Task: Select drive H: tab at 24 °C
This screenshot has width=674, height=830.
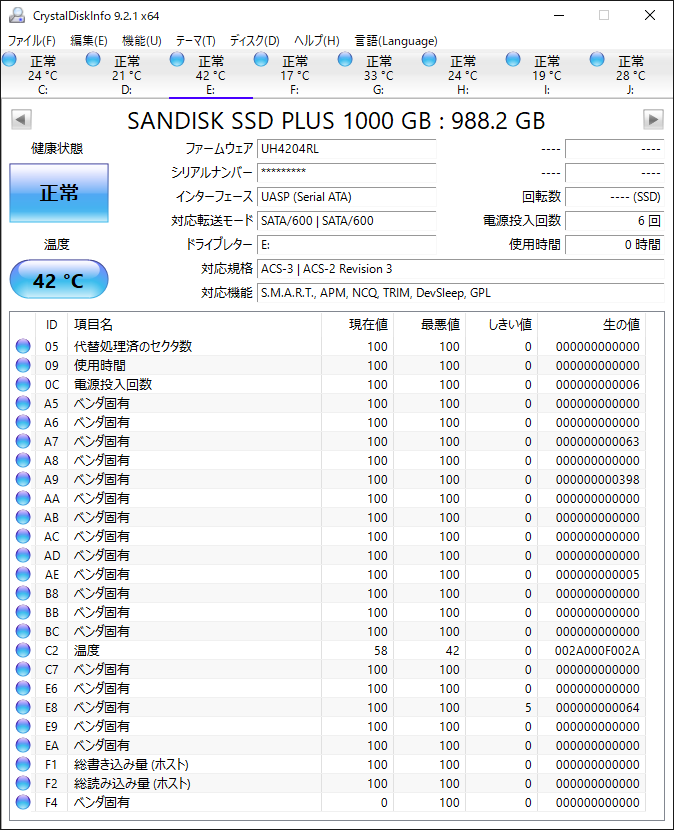Action: coord(463,75)
